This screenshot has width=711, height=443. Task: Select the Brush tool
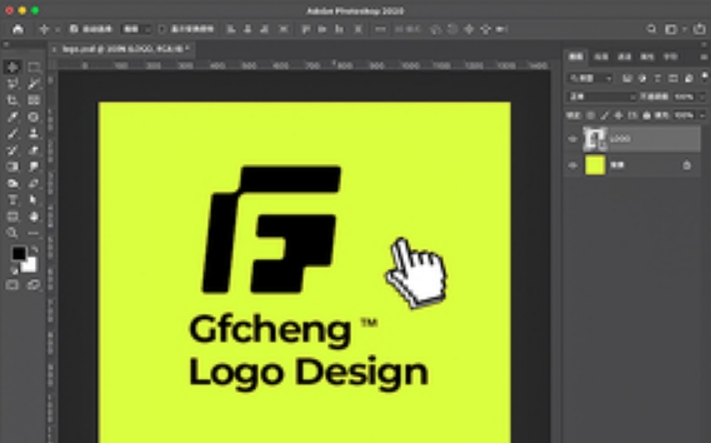click(x=13, y=133)
